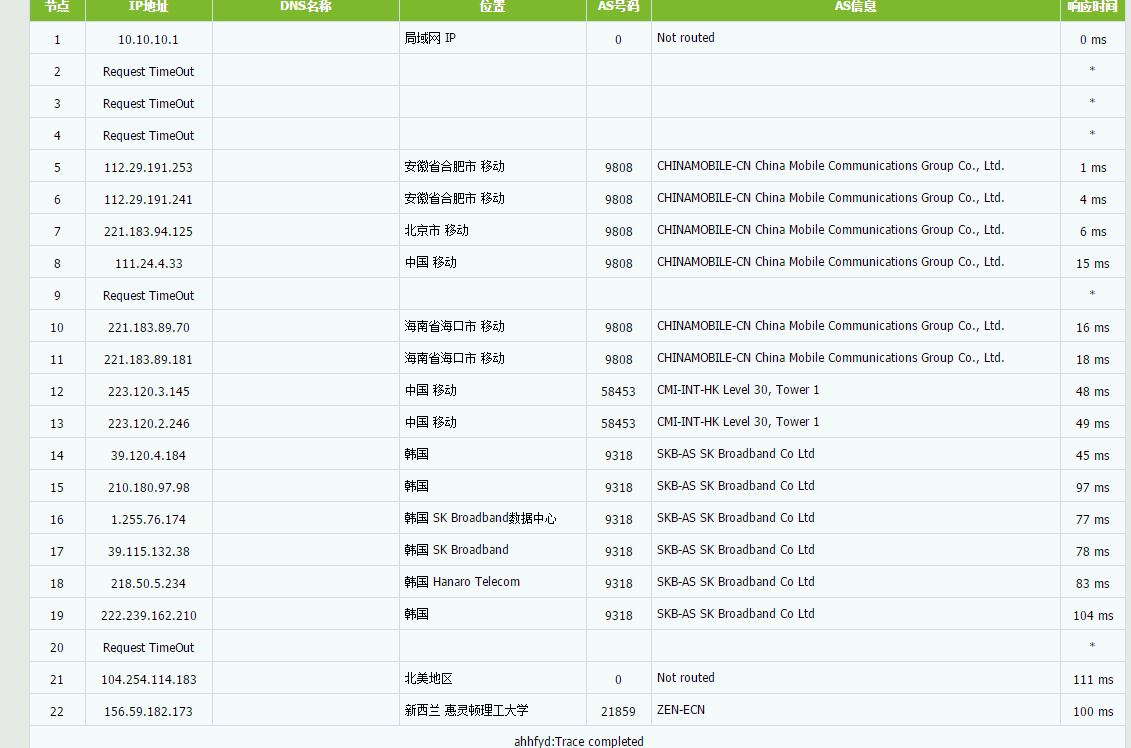Image resolution: width=1131 pixels, height=748 pixels.
Task: Click IP address 221.183.89.181
Action: [148, 359]
